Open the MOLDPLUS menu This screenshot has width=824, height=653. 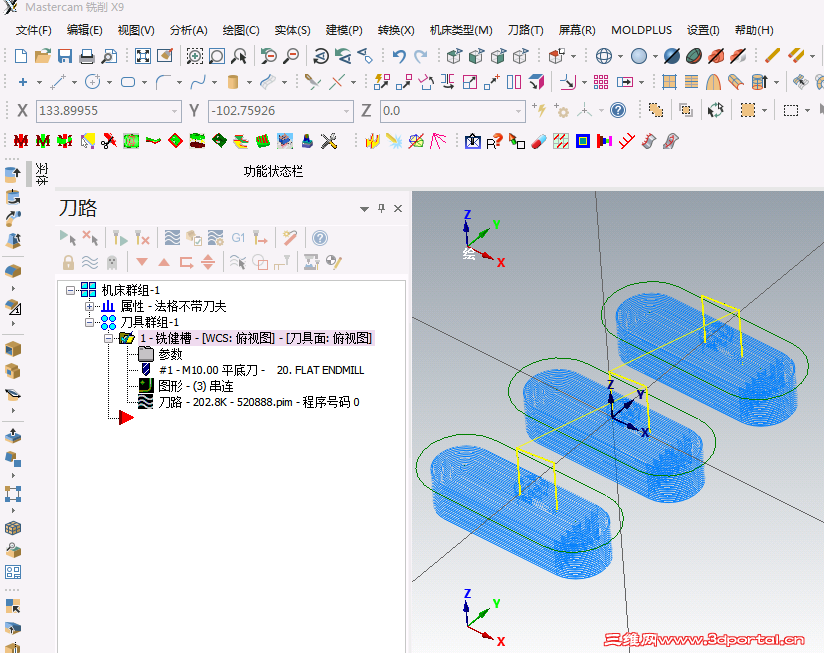pyautogui.click(x=641, y=30)
